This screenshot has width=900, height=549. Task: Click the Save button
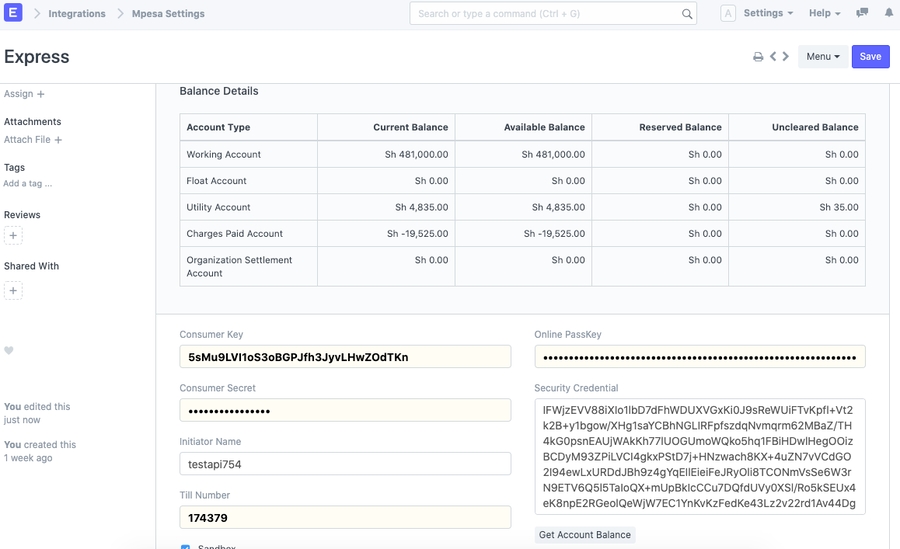pos(870,57)
